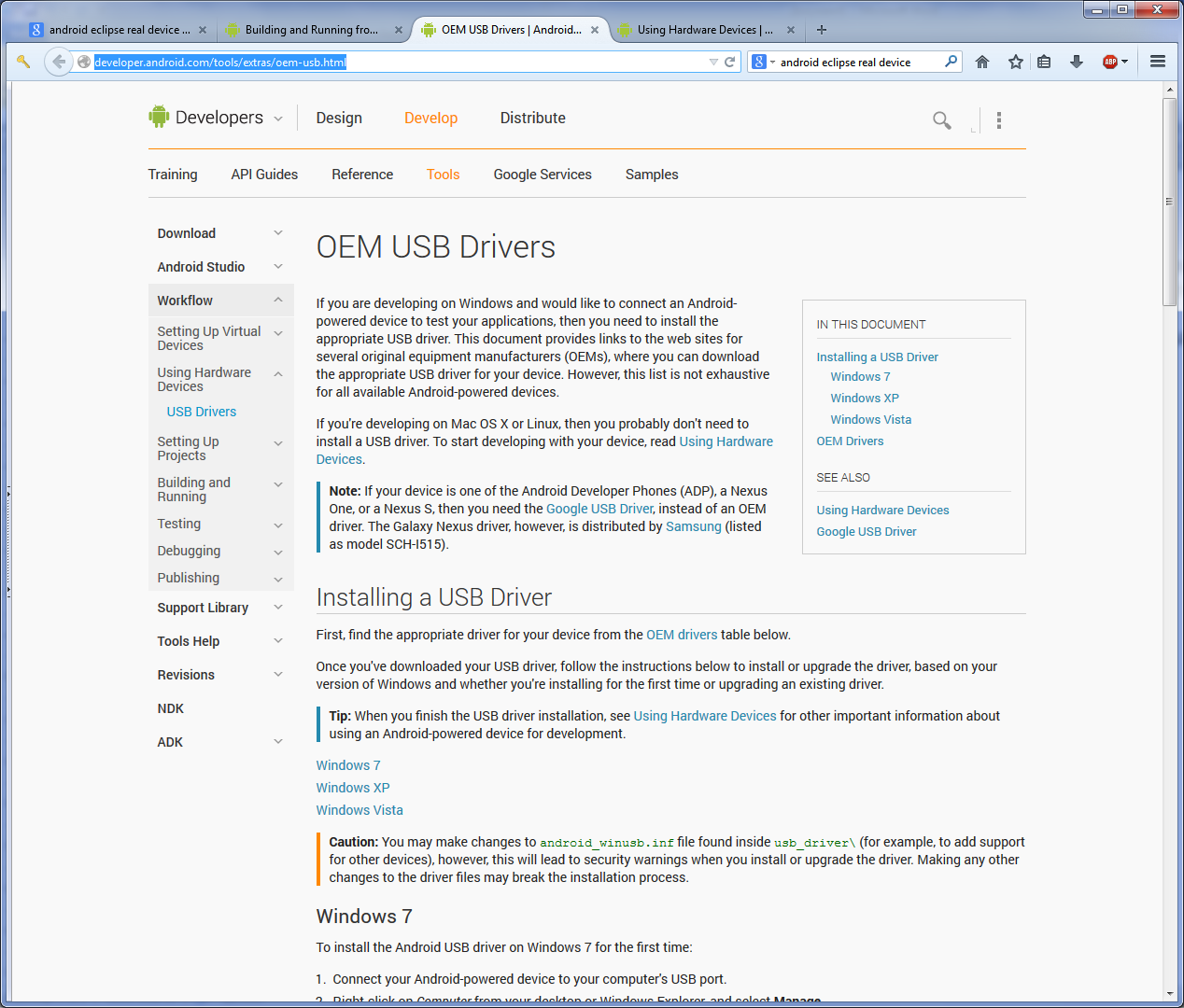Viewport: 1184px width, 1008px height.
Task: Jump to Windows XP in document box
Action: pyautogui.click(x=865, y=398)
